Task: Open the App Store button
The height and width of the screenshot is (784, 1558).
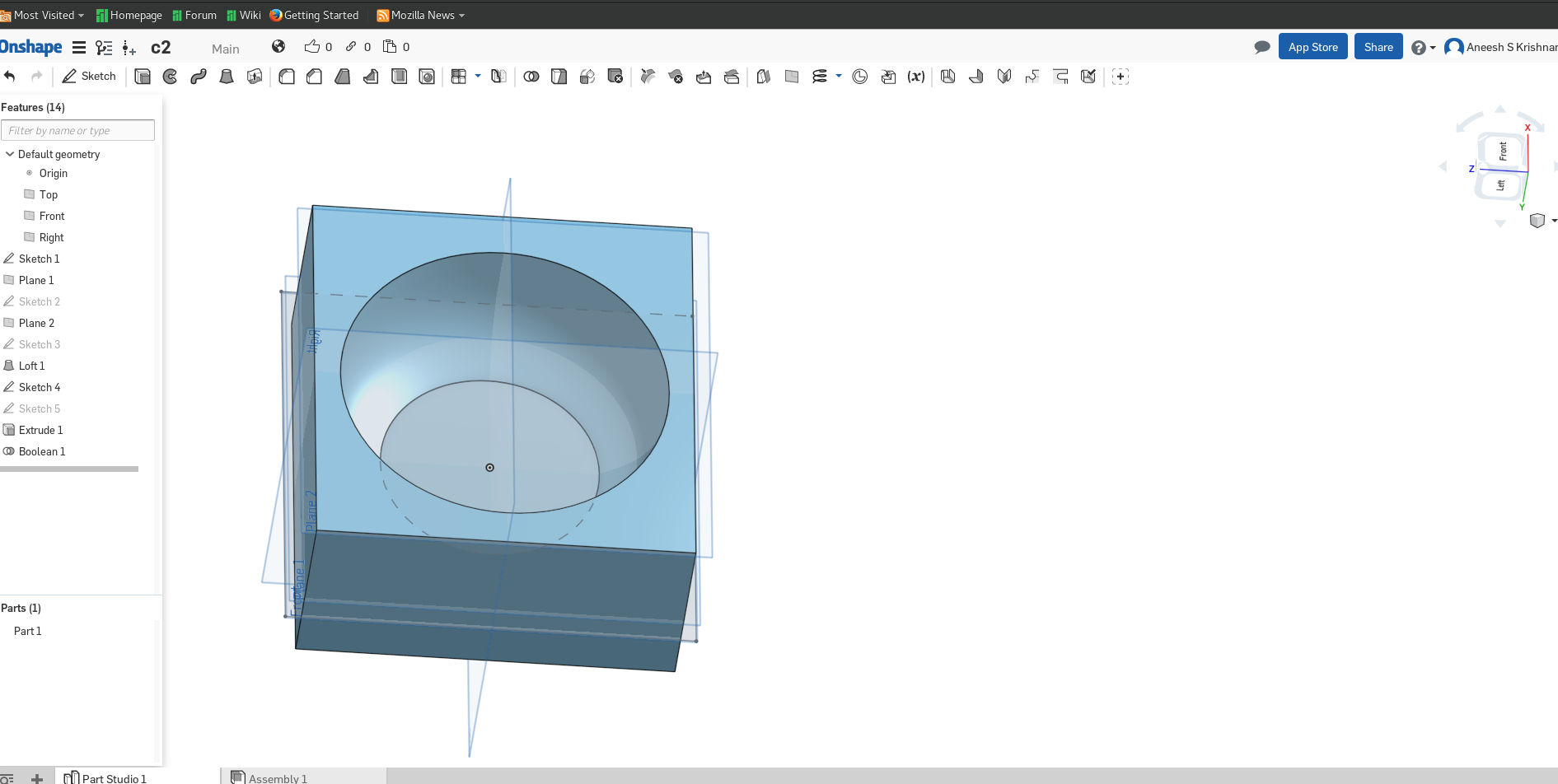Action: pos(1312,47)
